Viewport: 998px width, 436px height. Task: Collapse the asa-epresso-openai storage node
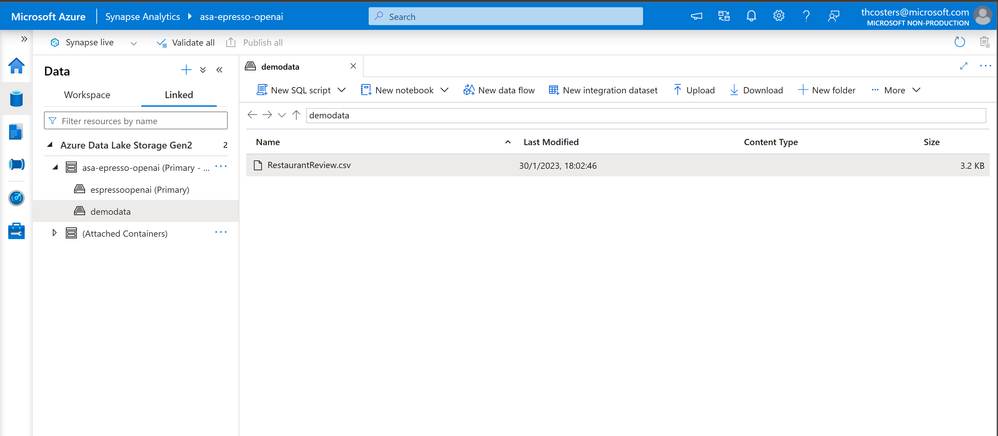(x=55, y=167)
